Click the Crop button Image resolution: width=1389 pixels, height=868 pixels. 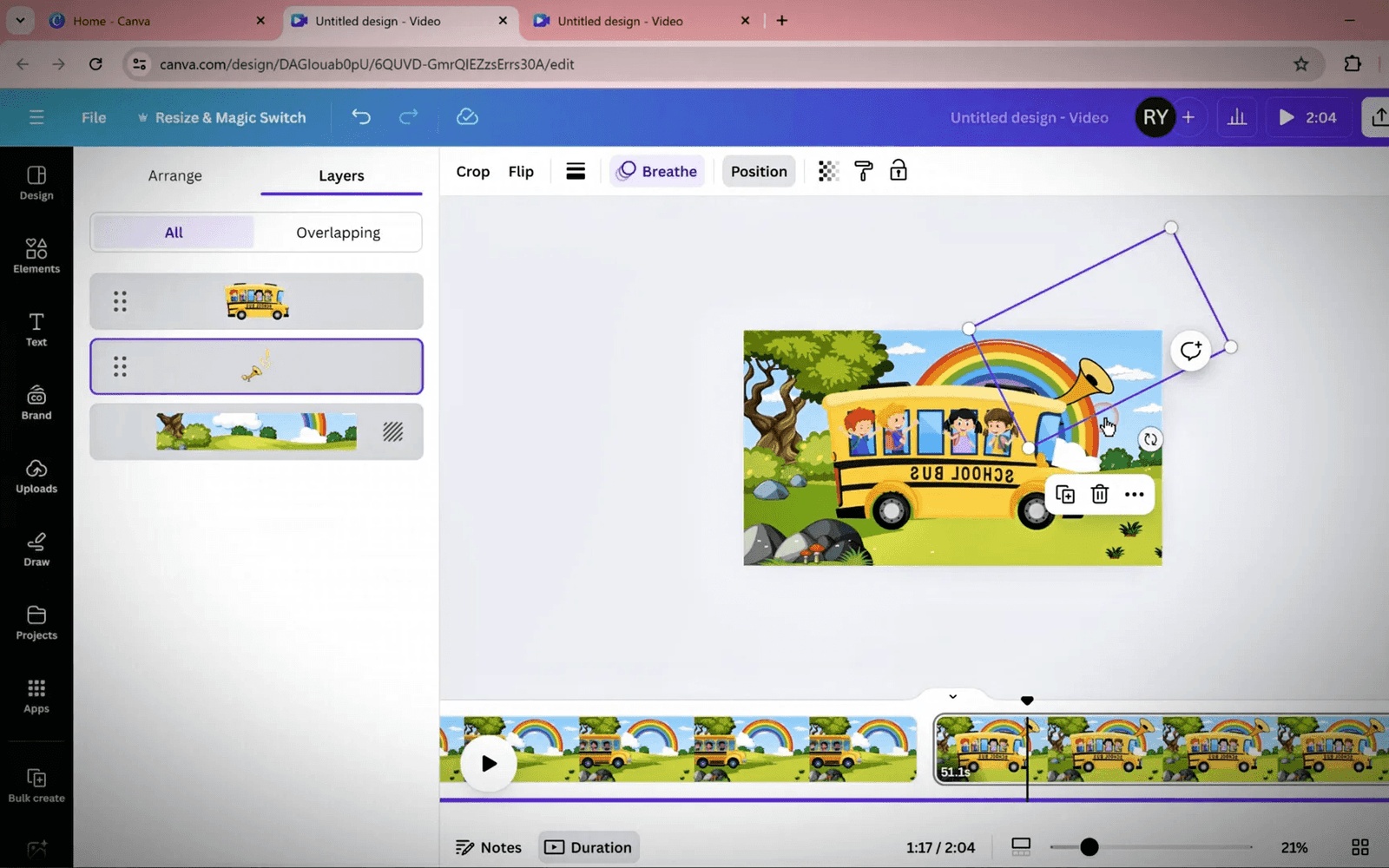pos(473,171)
